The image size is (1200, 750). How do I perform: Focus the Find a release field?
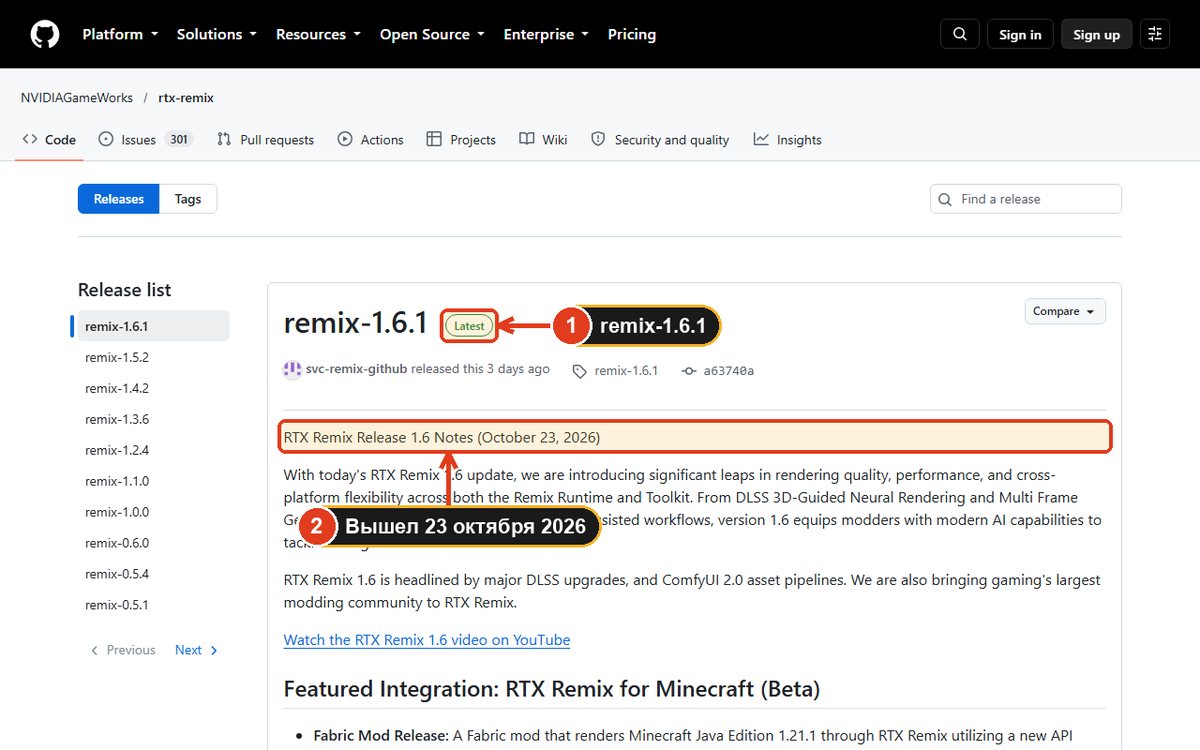point(1026,199)
